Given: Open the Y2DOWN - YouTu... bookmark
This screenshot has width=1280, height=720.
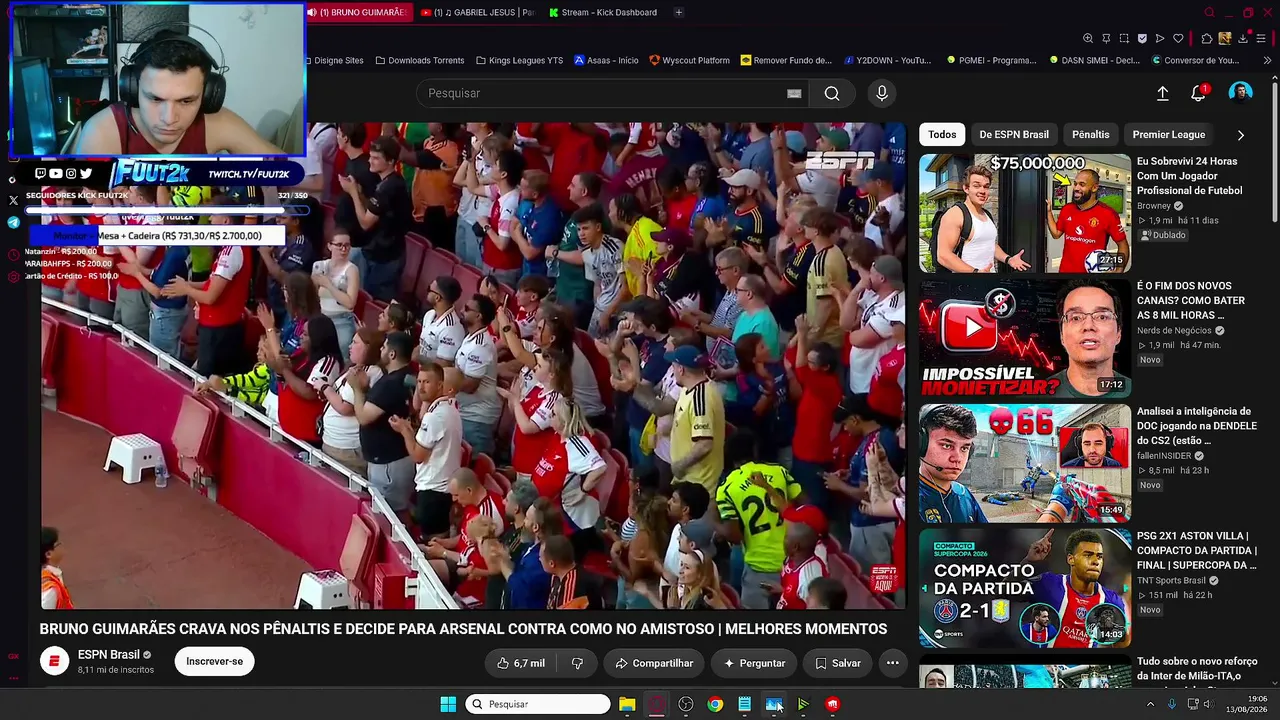Looking at the screenshot, I should click(x=887, y=60).
